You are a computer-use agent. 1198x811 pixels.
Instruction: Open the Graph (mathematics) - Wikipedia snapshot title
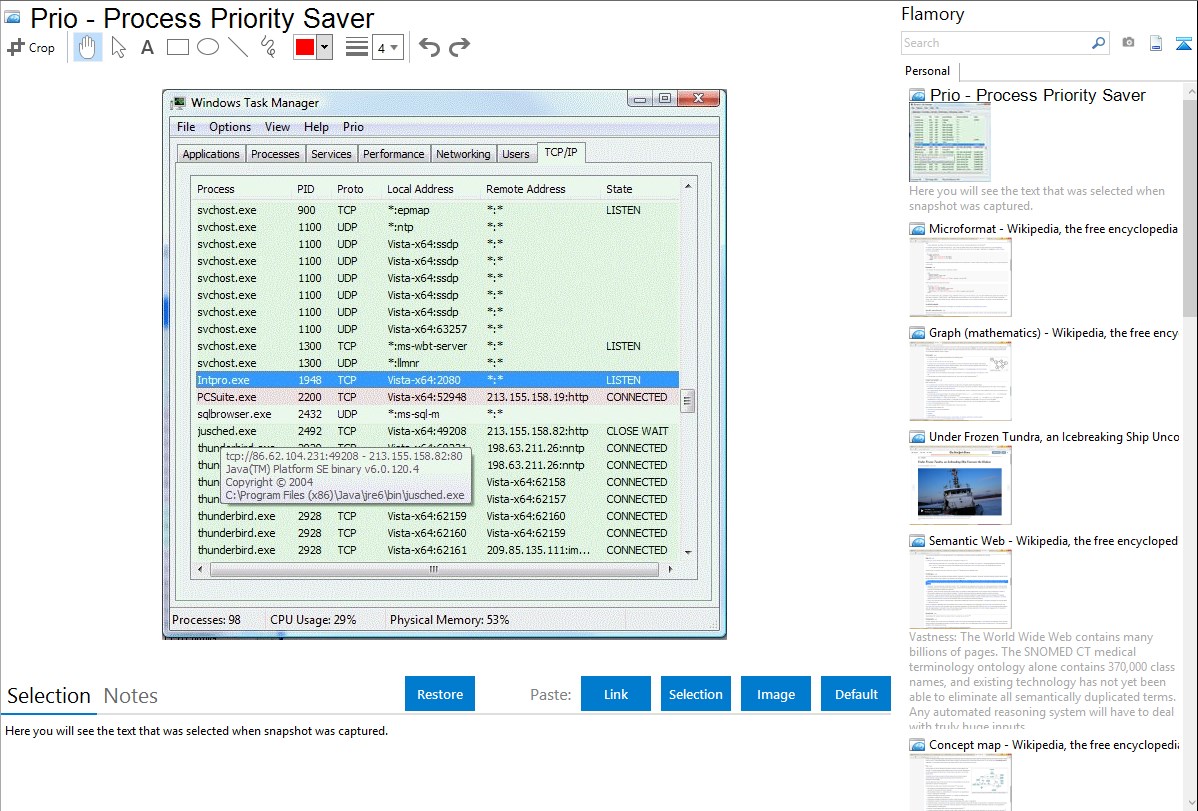click(1053, 333)
